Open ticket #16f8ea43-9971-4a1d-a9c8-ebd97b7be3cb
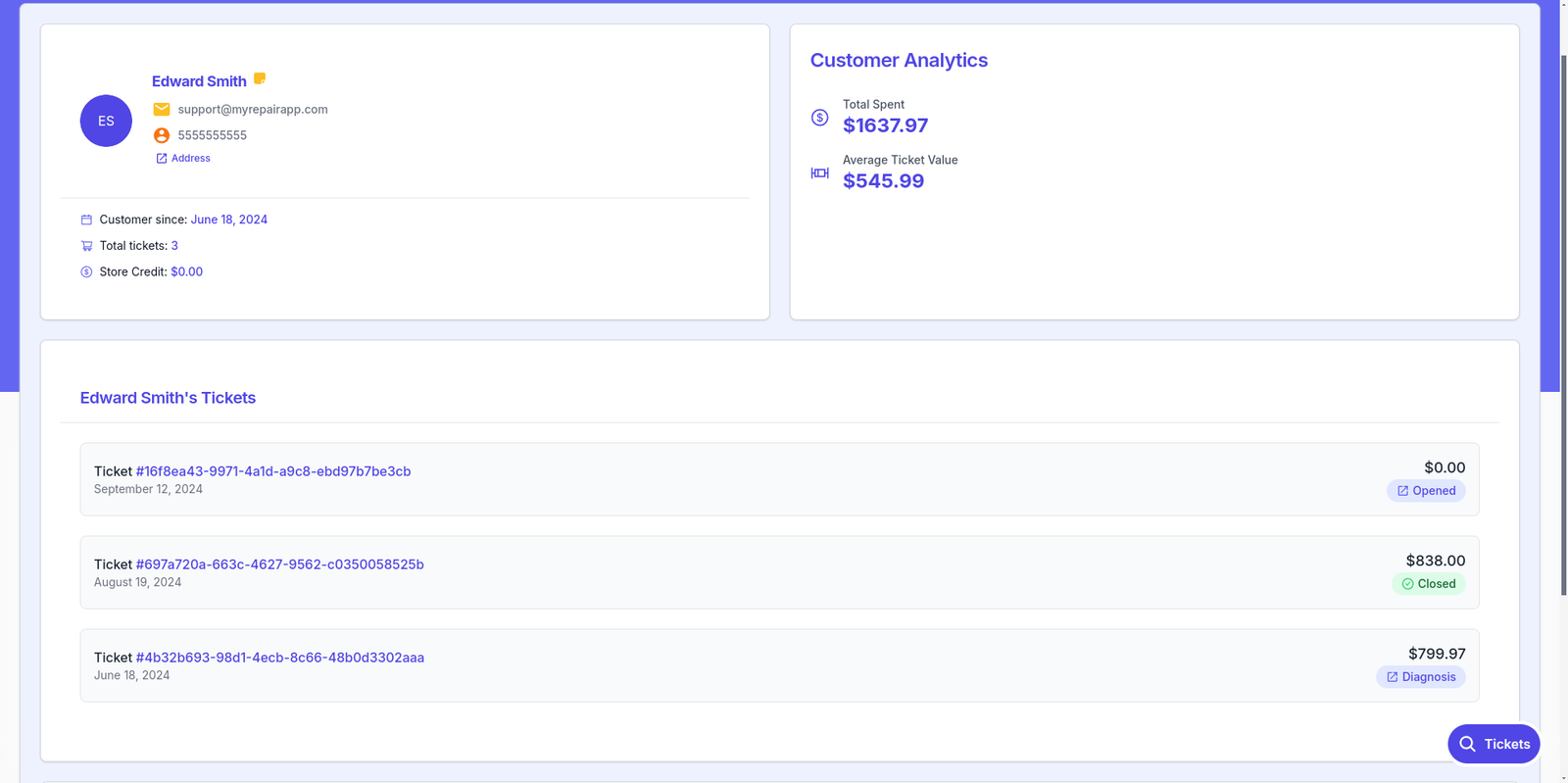 point(272,471)
